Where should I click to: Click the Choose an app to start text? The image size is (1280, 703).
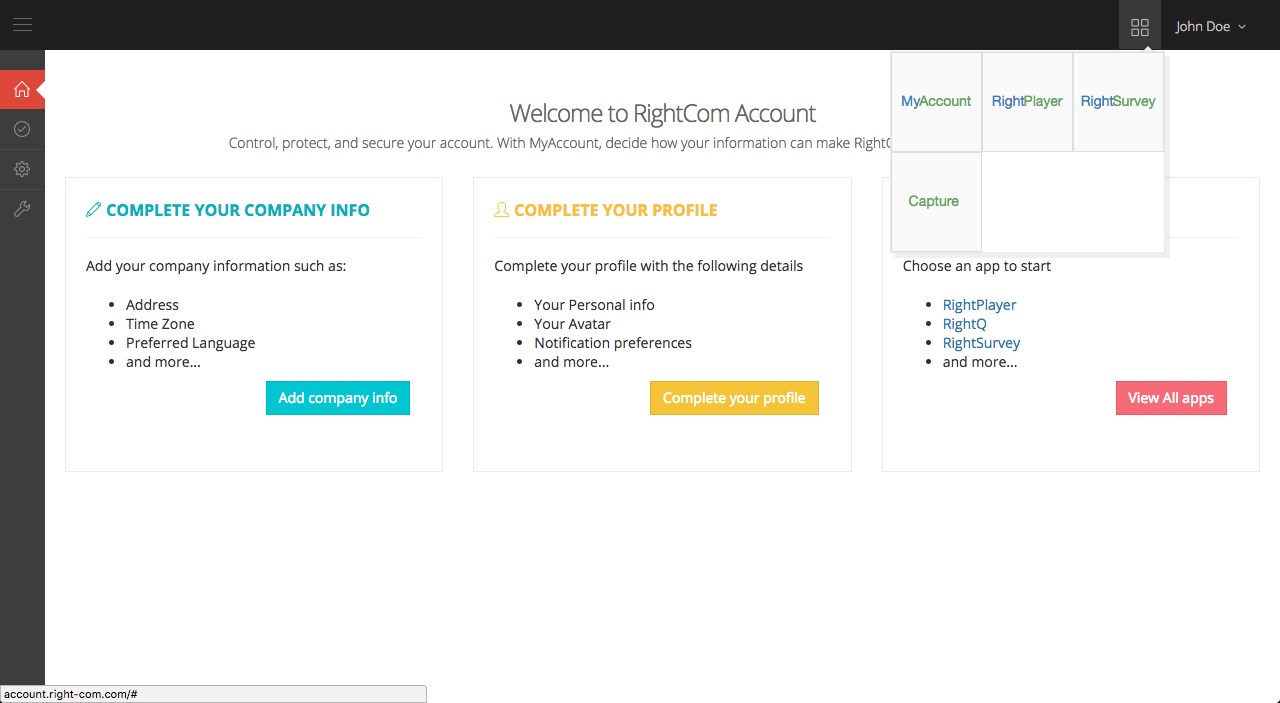(x=977, y=266)
